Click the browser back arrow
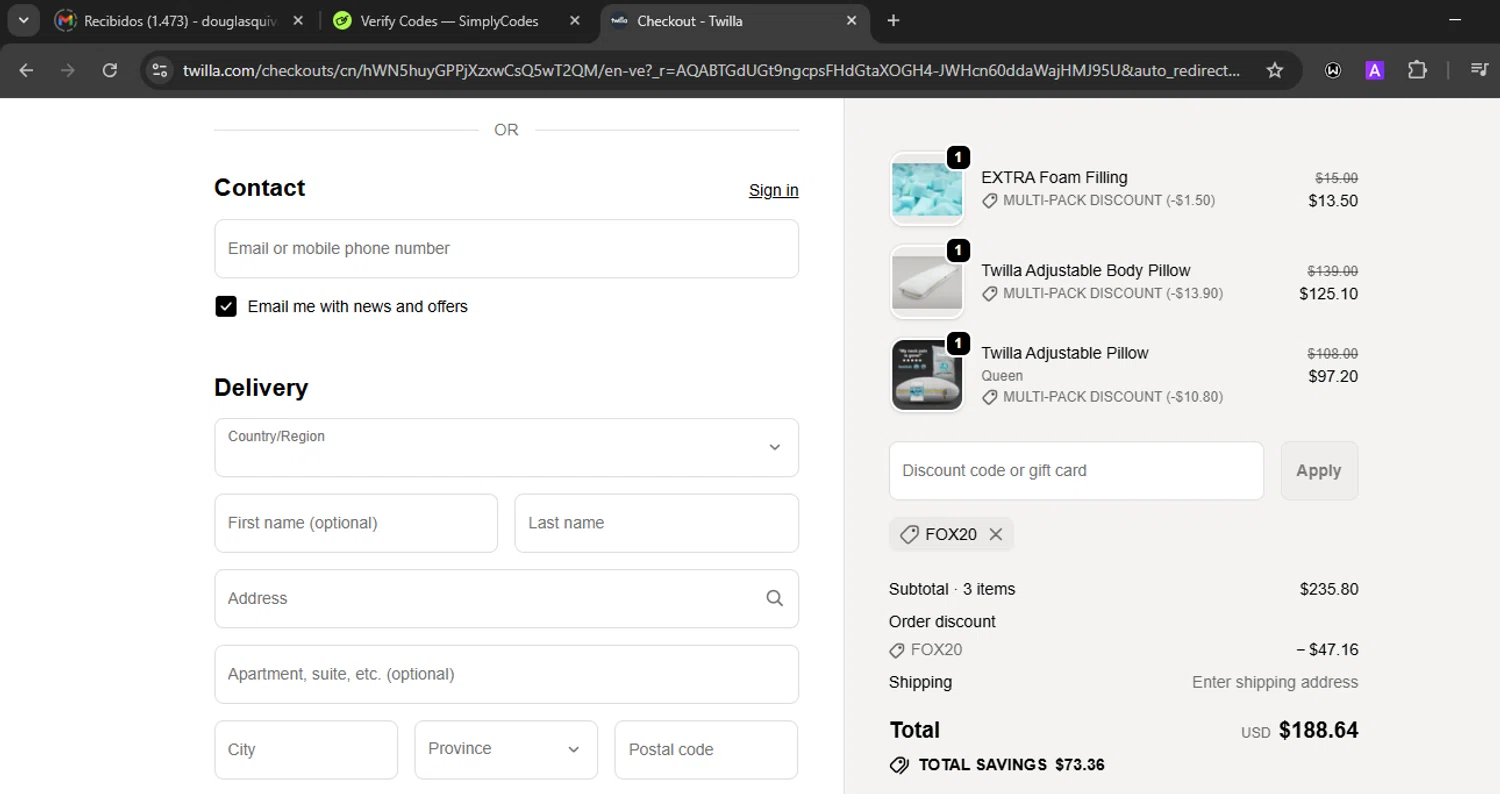The image size is (1500, 794). [26, 70]
